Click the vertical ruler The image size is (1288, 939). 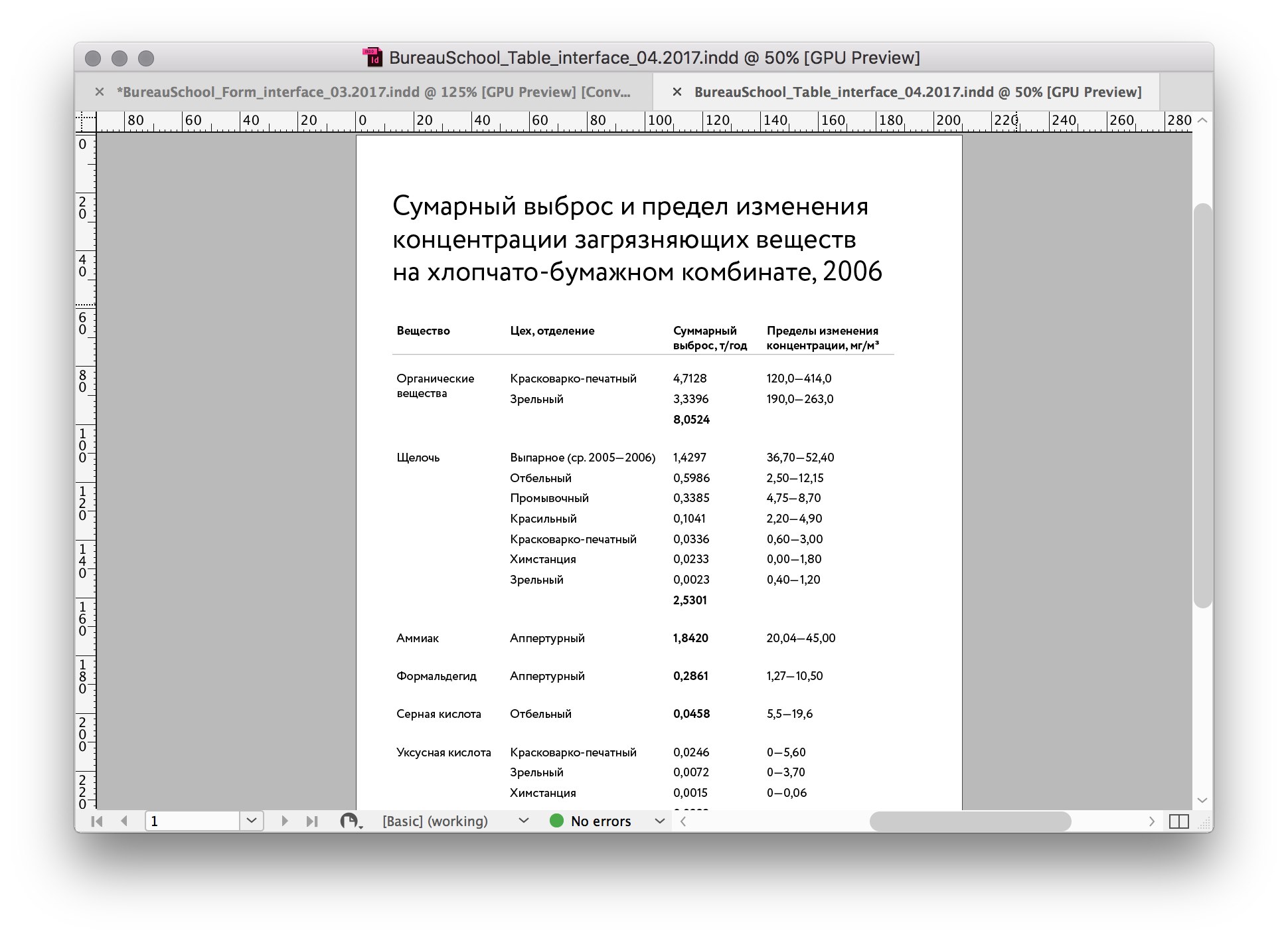coord(86,470)
